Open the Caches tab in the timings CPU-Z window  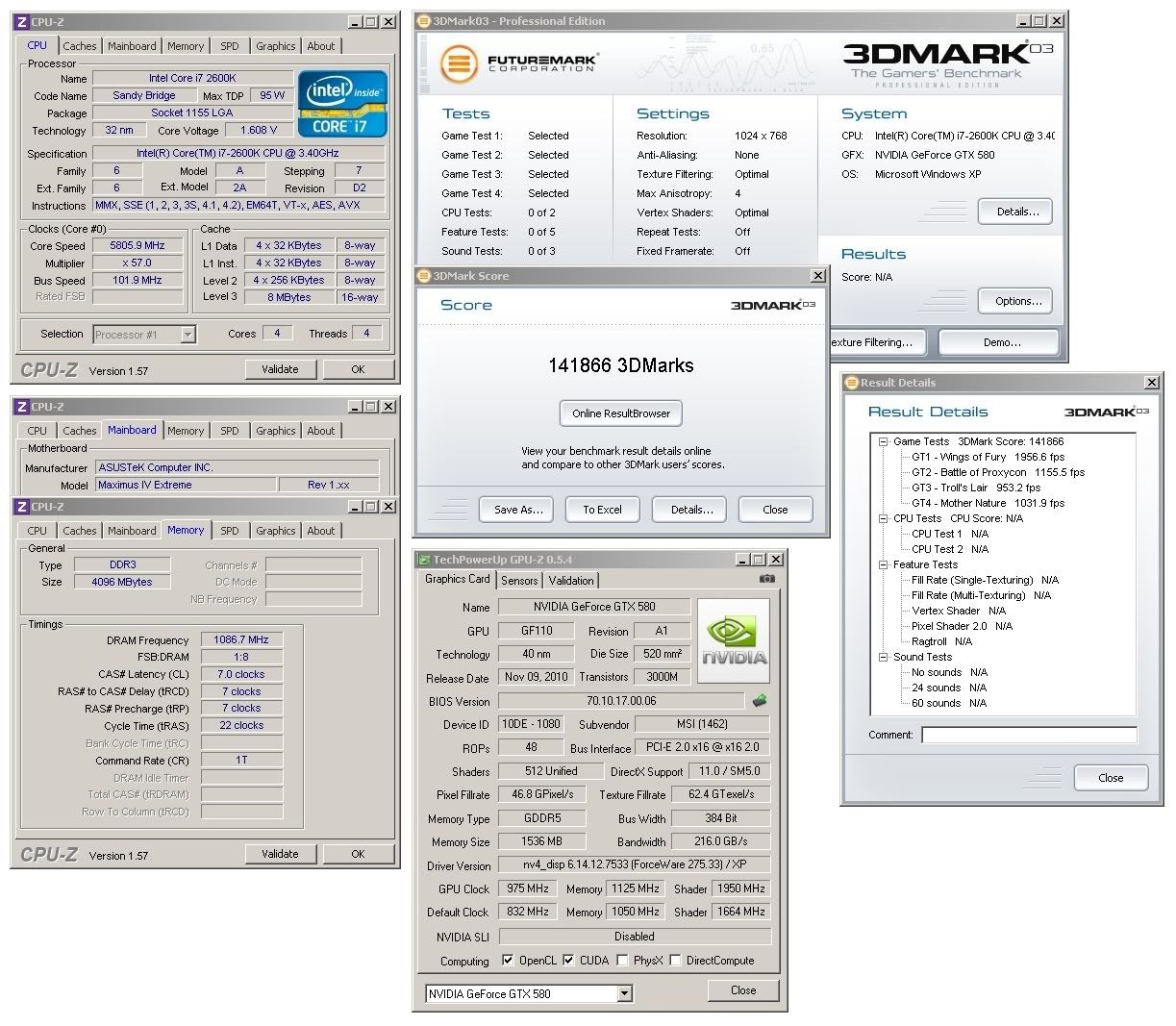pyautogui.click(x=80, y=531)
